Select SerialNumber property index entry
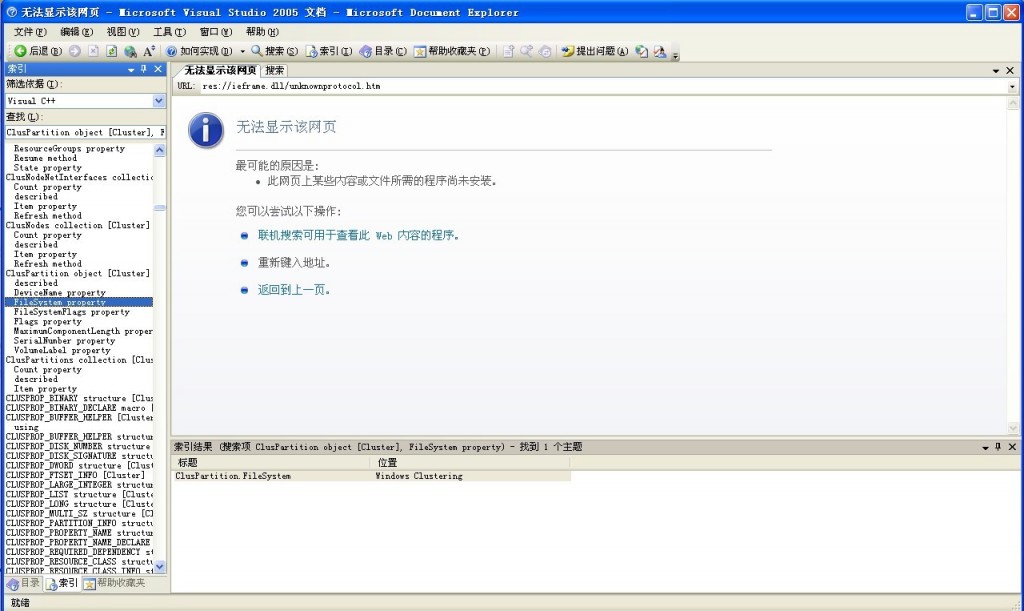The height and width of the screenshot is (611, 1024). pyautogui.click(x=64, y=341)
